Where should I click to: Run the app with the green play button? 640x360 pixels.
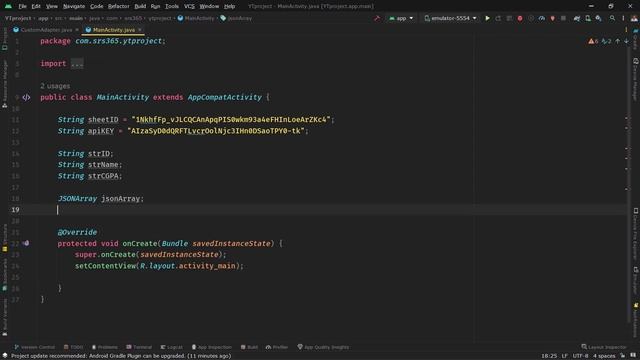(x=487, y=18)
